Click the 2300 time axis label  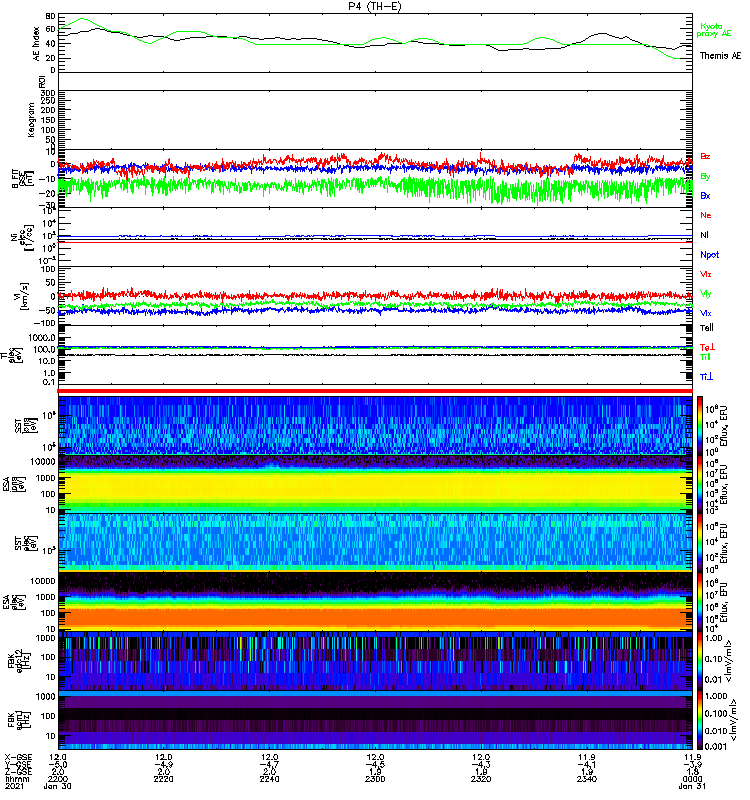[x=375, y=779]
